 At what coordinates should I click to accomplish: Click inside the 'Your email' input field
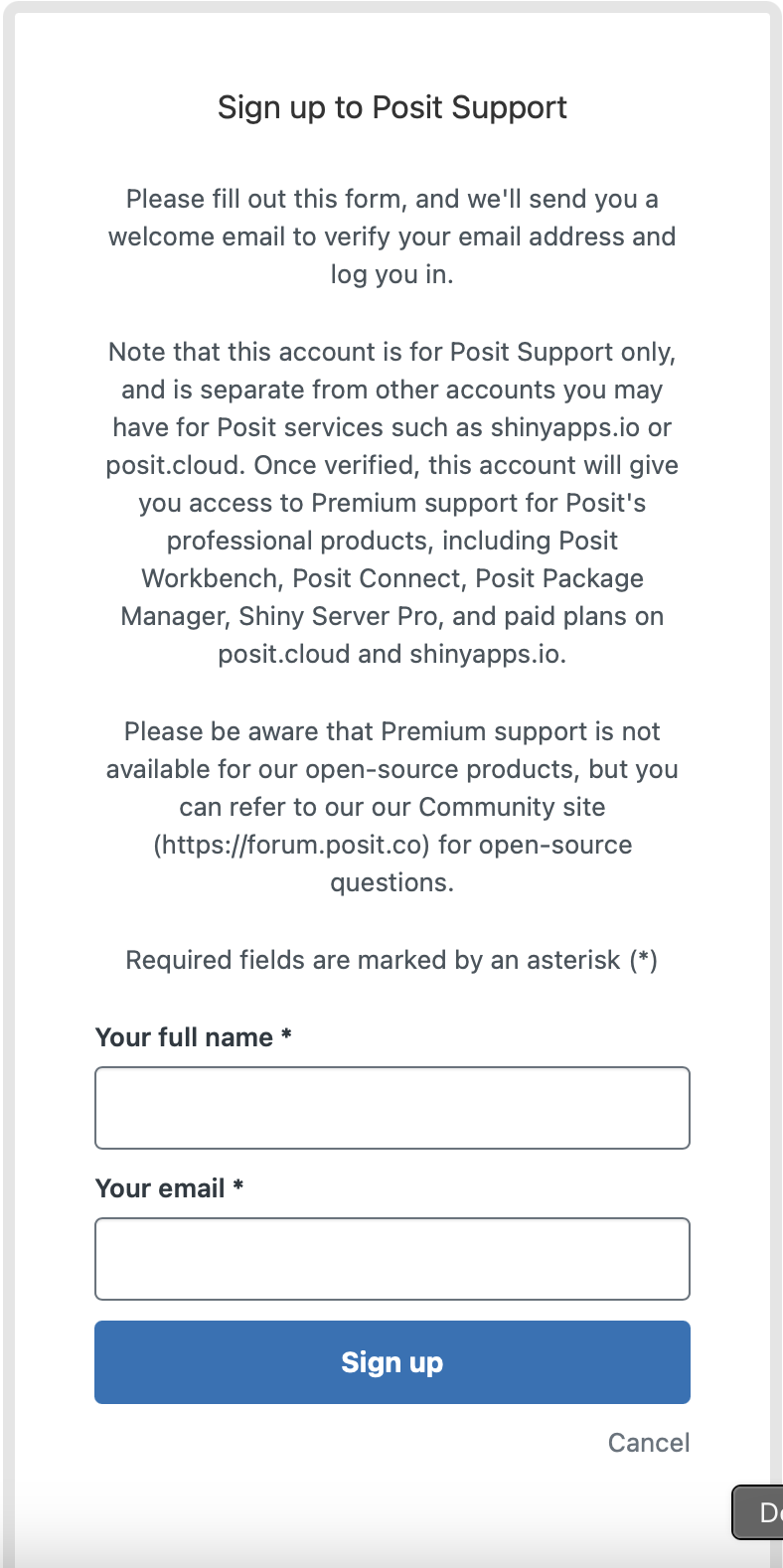tap(391, 1258)
